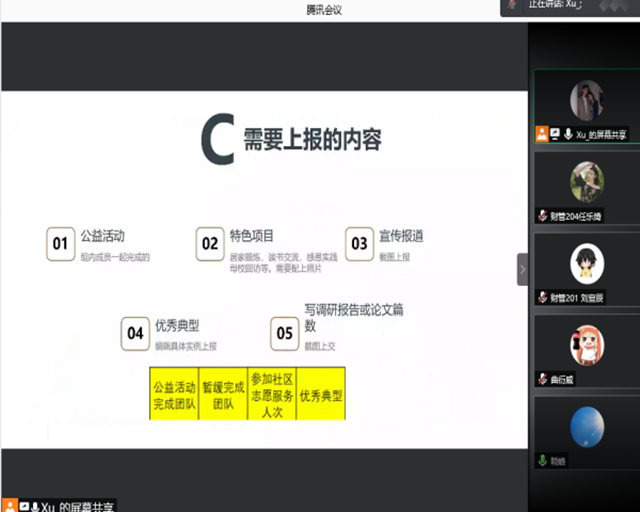Click the 02 特色项目 number box
The height and width of the screenshot is (512, 640).
(210, 243)
